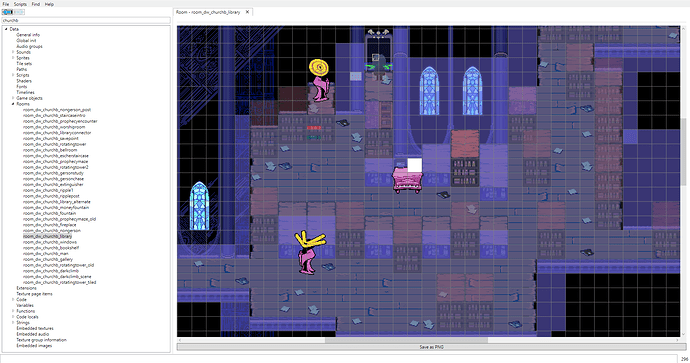The image size is (690, 363).
Task: Click the left arrow of horizontal scrollbar
Action: (x=180, y=340)
